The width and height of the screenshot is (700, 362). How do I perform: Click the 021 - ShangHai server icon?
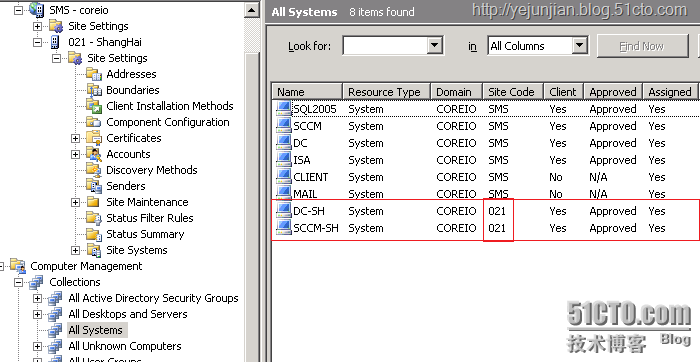click(55, 42)
